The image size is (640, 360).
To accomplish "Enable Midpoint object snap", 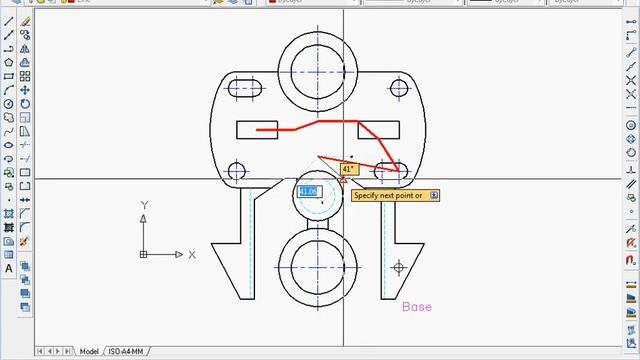I will [631, 67].
